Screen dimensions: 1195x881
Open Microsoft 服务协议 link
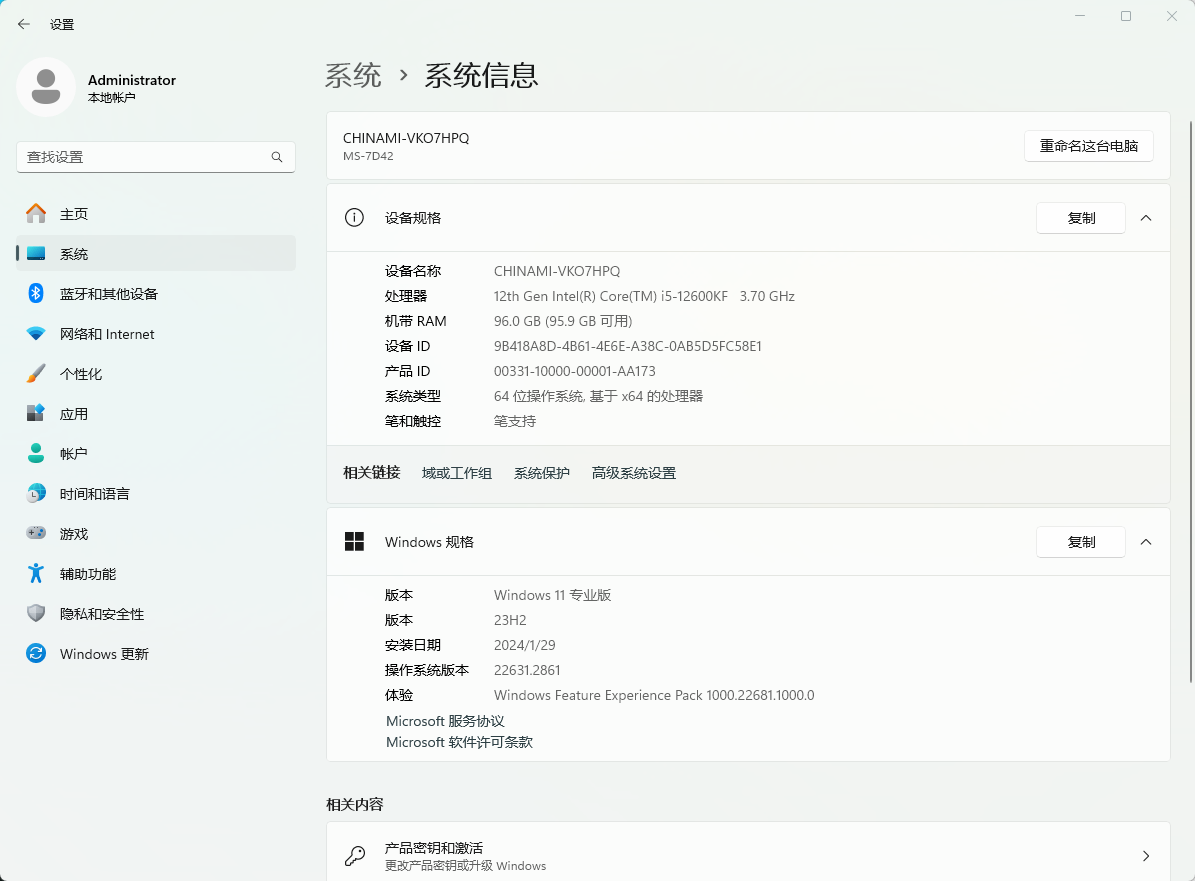(445, 721)
